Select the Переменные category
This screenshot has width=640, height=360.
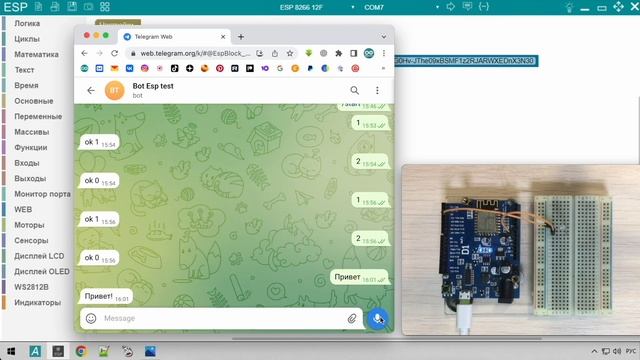coord(38,116)
